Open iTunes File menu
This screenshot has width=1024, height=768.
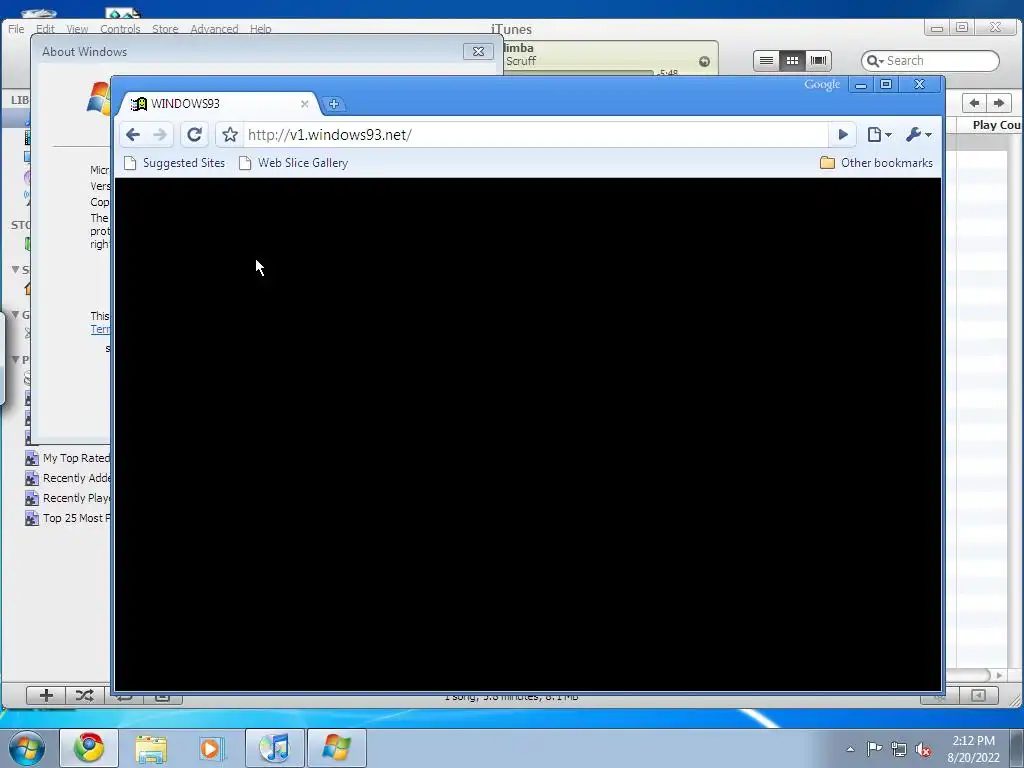[x=16, y=29]
